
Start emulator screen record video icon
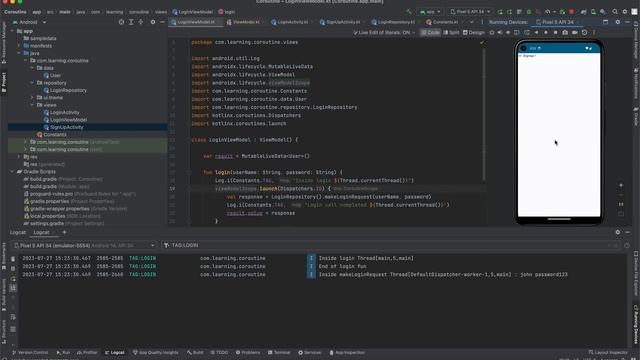575,33
